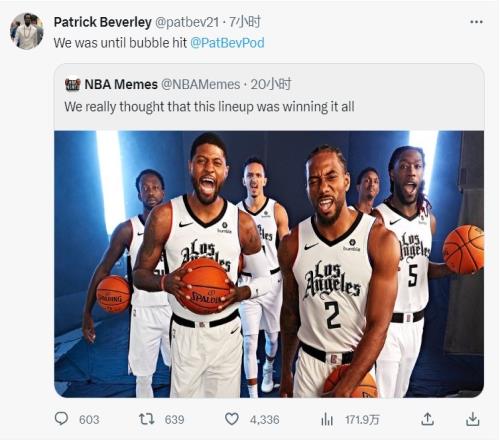500x440 pixels.
Task: Click the @NBAMemes handle
Action: [201, 84]
